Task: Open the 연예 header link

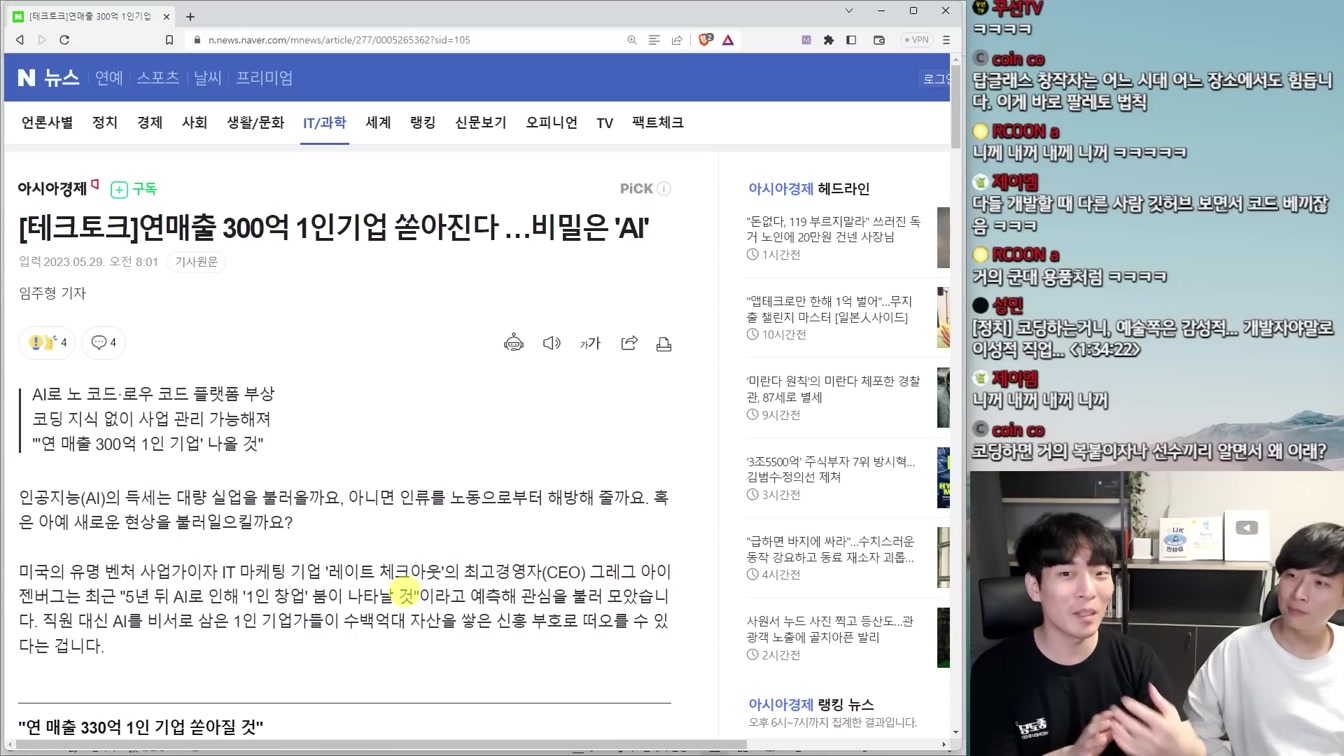Action: (108, 78)
